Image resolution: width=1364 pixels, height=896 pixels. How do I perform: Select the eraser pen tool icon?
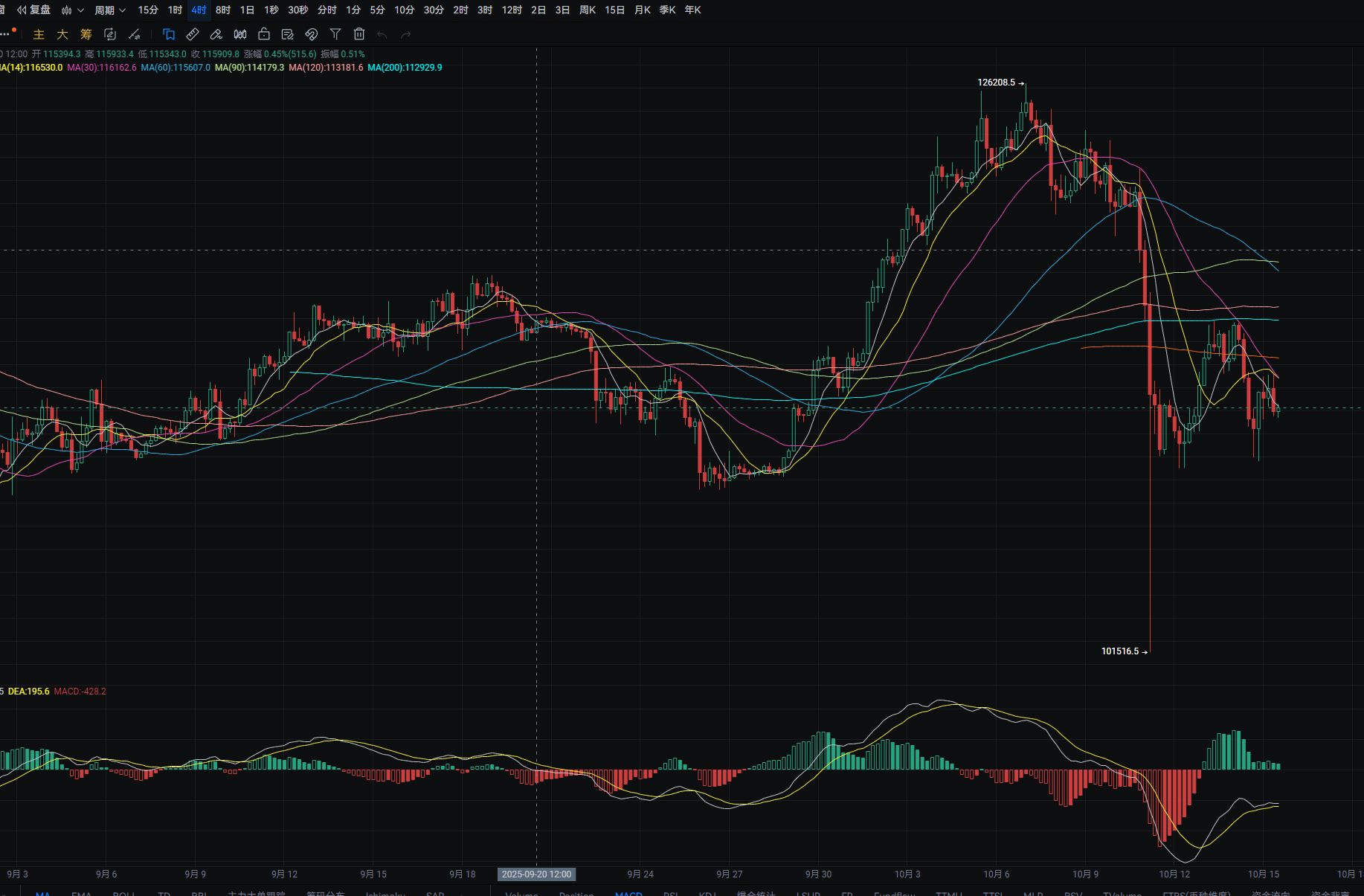(x=216, y=34)
